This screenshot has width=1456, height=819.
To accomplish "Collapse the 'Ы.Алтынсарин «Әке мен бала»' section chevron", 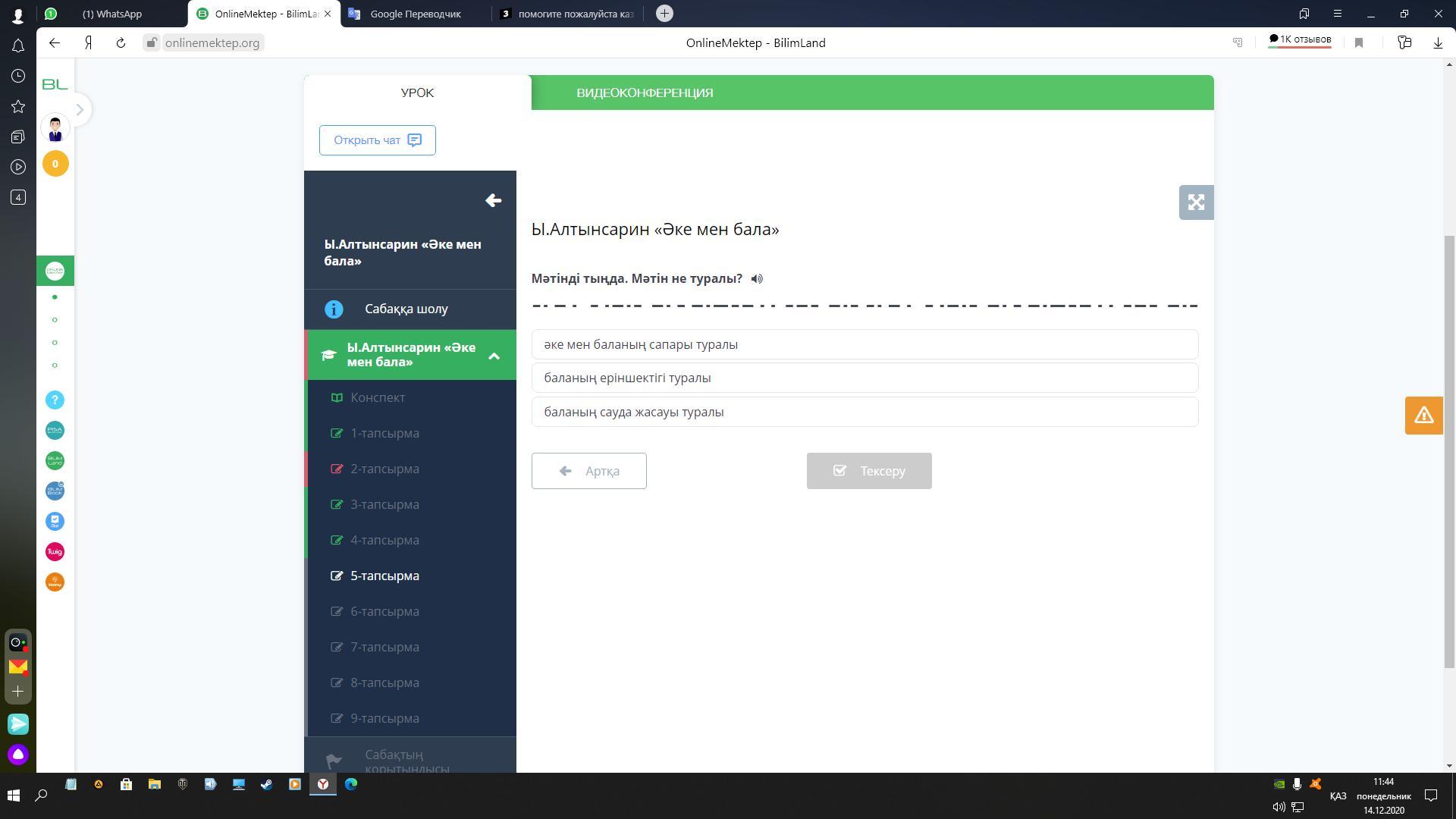I will tap(494, 355).
